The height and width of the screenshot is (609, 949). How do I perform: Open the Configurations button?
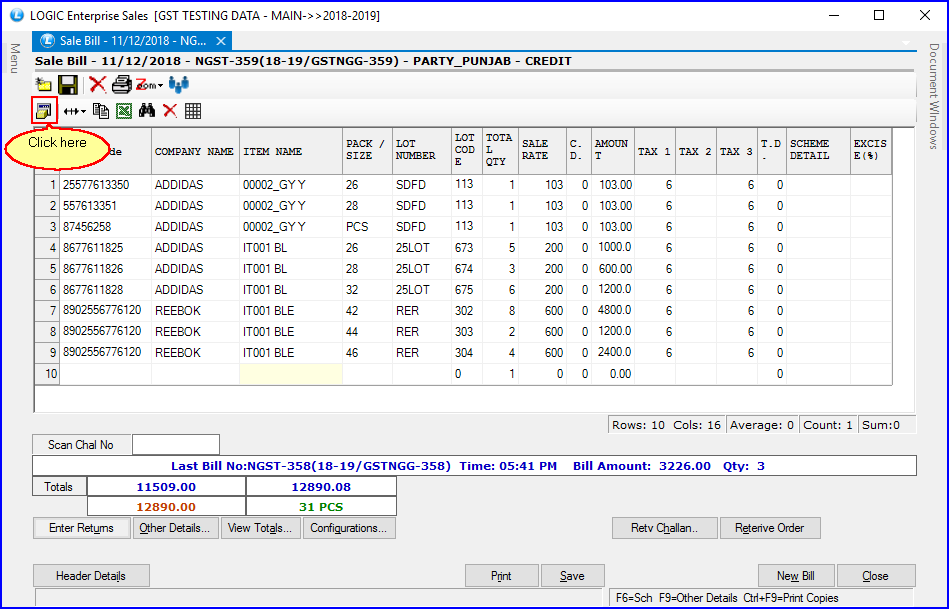(349, 528)
